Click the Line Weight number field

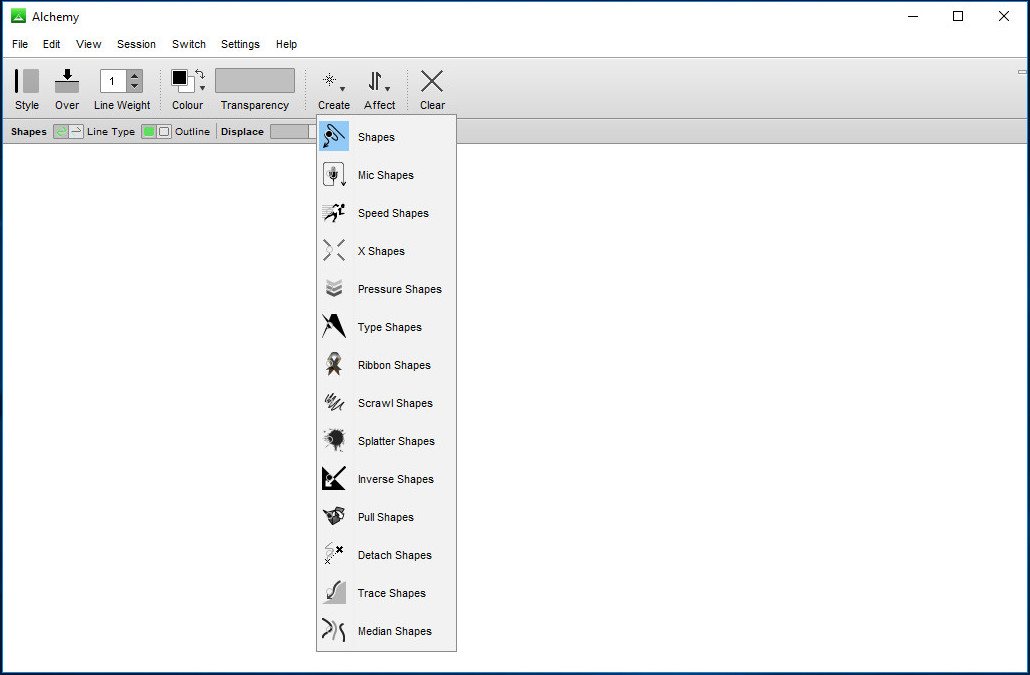[113, 81]
